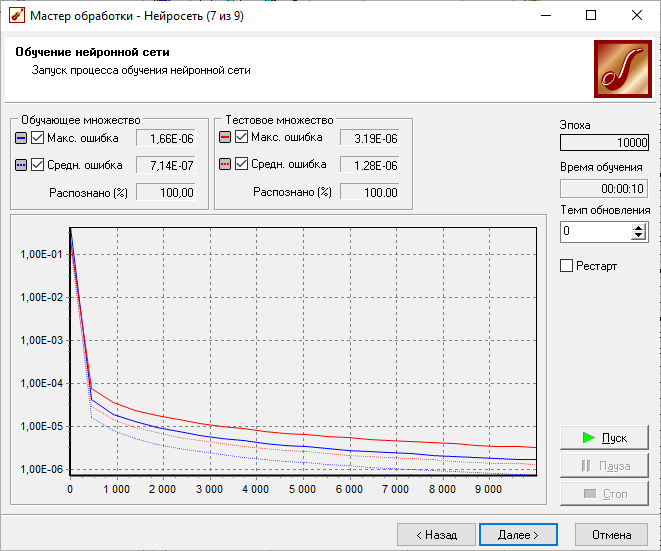Click the app icon in the title bar
This screenshot has height=551, width=661.
click(16, 16)
